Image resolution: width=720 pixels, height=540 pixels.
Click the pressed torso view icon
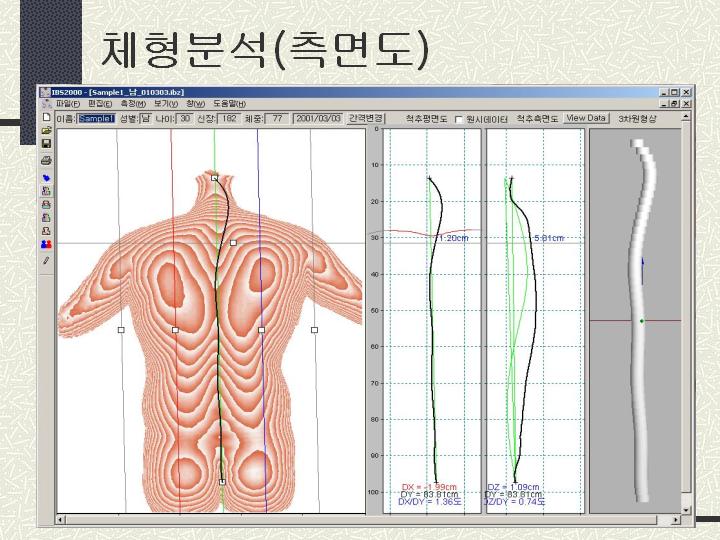pyautogui.click(x=46, y=191)
